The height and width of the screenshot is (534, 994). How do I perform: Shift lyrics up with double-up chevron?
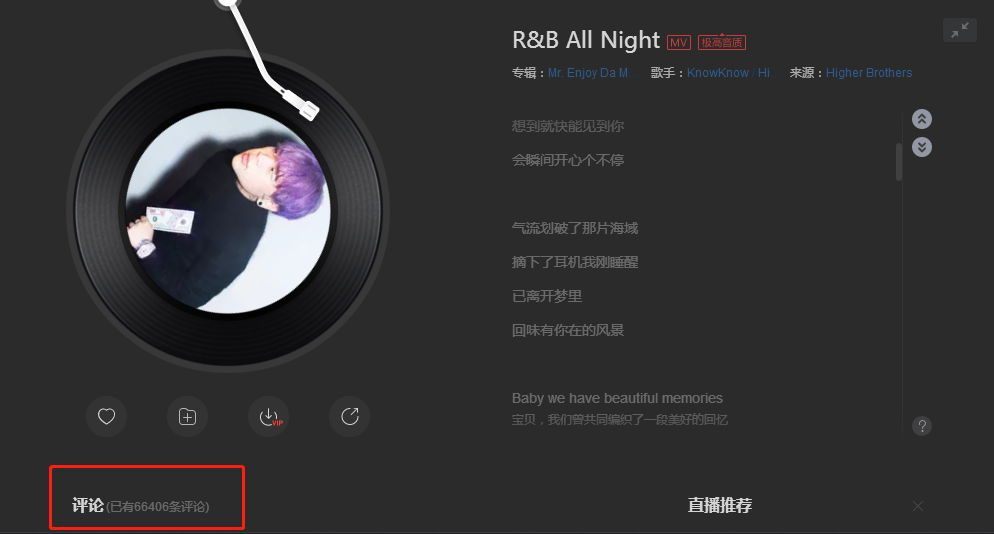click(922, 119)
